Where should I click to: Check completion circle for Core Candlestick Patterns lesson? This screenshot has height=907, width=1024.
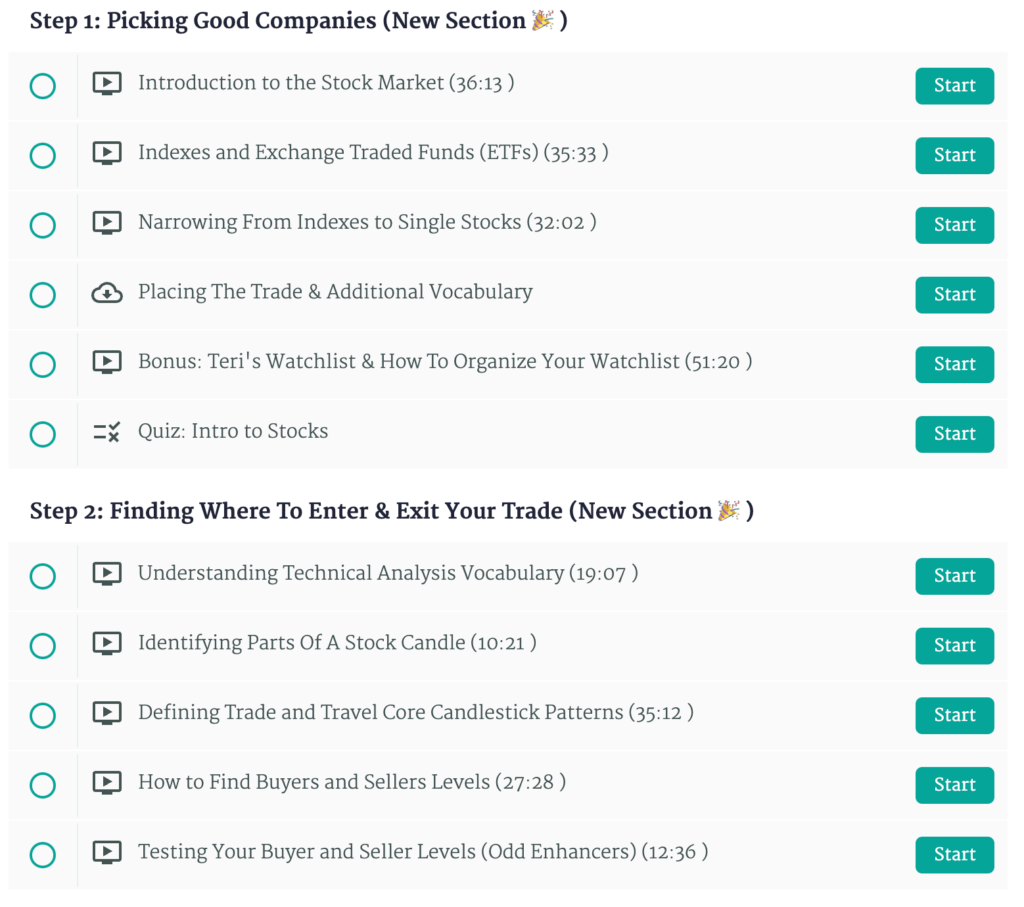pyautogui.click(x=43, y=715)
